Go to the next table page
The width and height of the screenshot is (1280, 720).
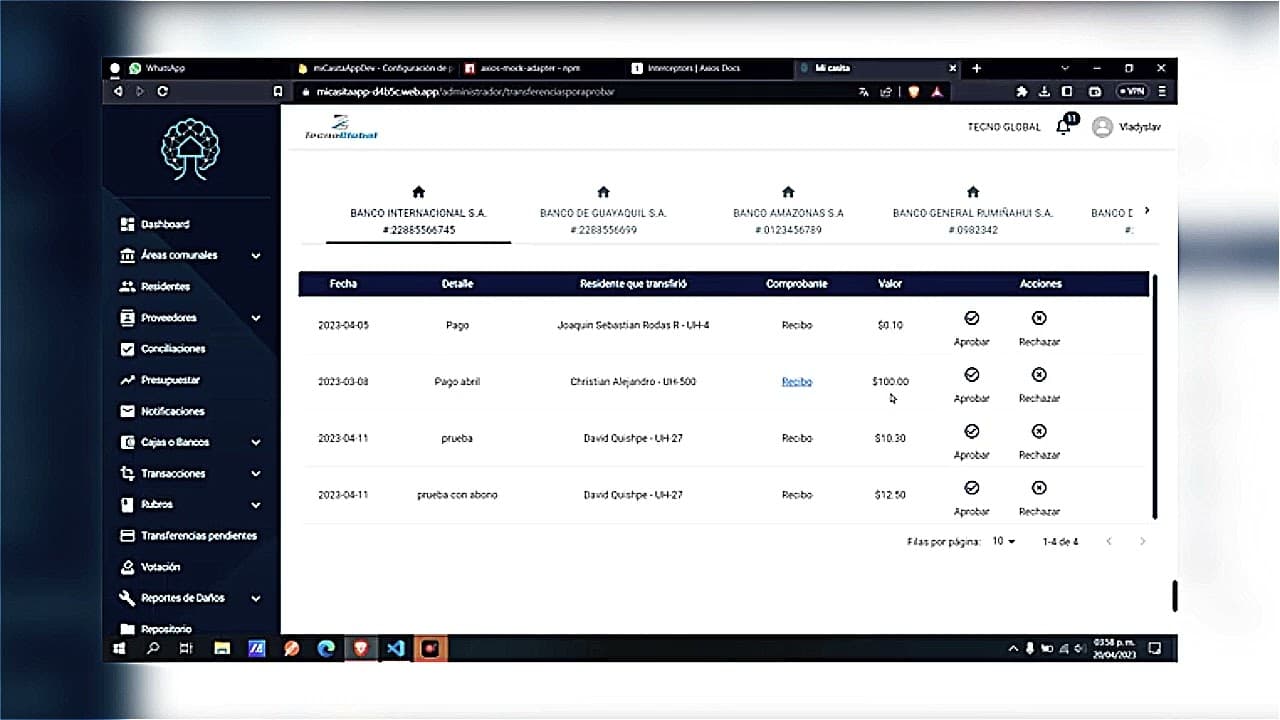click(1142, 541)
